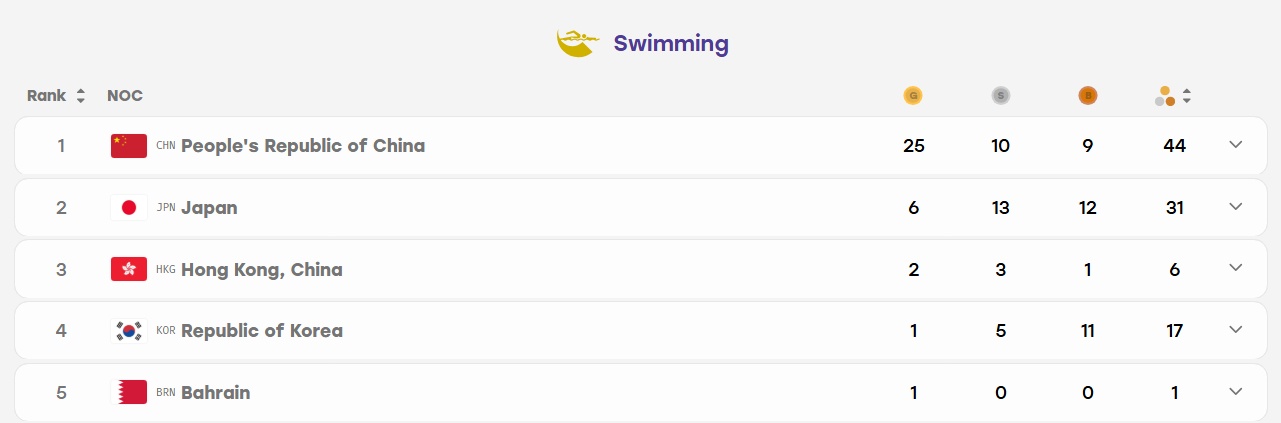Click the Swimming sport pictogram icon
Screen dimensions: 1281x423
click(x=577, y=43)
